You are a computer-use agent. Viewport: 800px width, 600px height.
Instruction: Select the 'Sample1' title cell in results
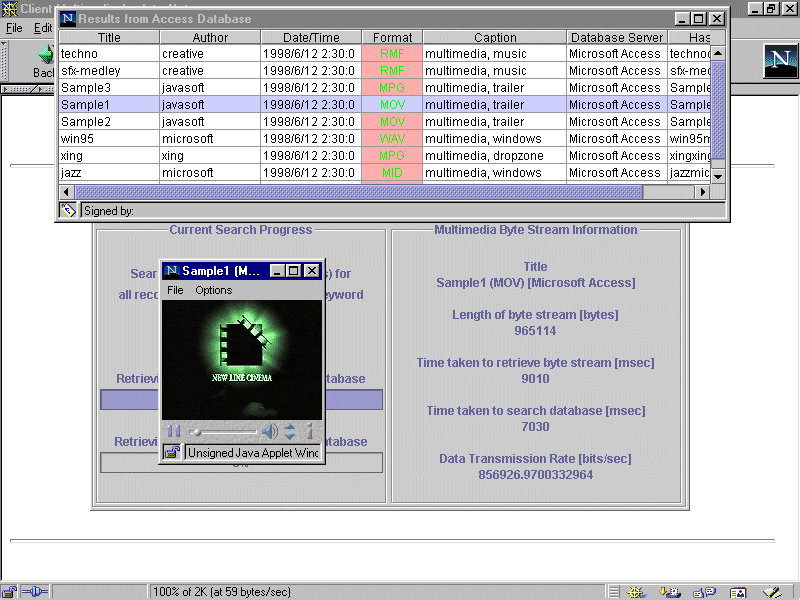click(x=109, y=105)
